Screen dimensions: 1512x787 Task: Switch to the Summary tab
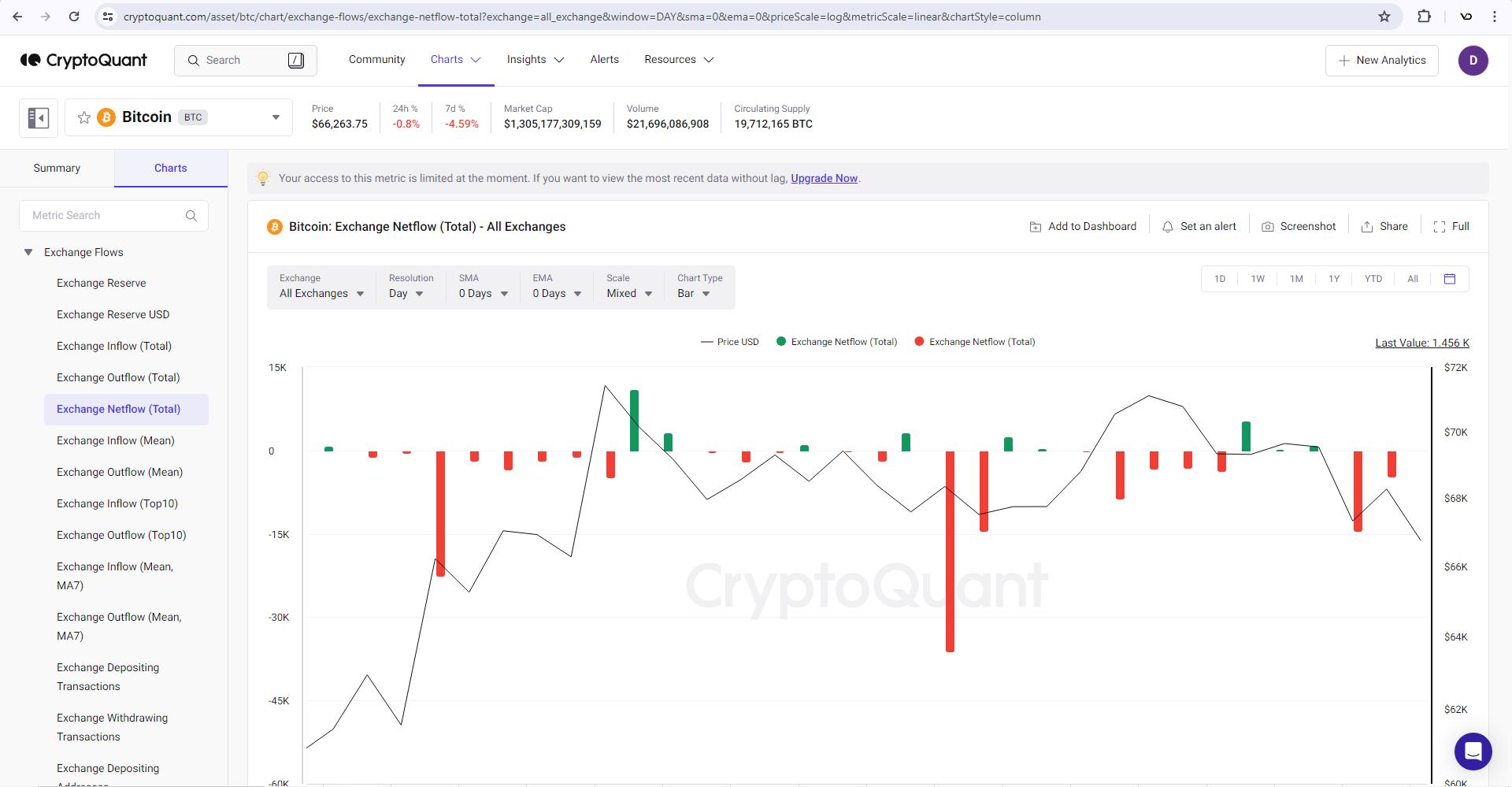coord(57,169)
